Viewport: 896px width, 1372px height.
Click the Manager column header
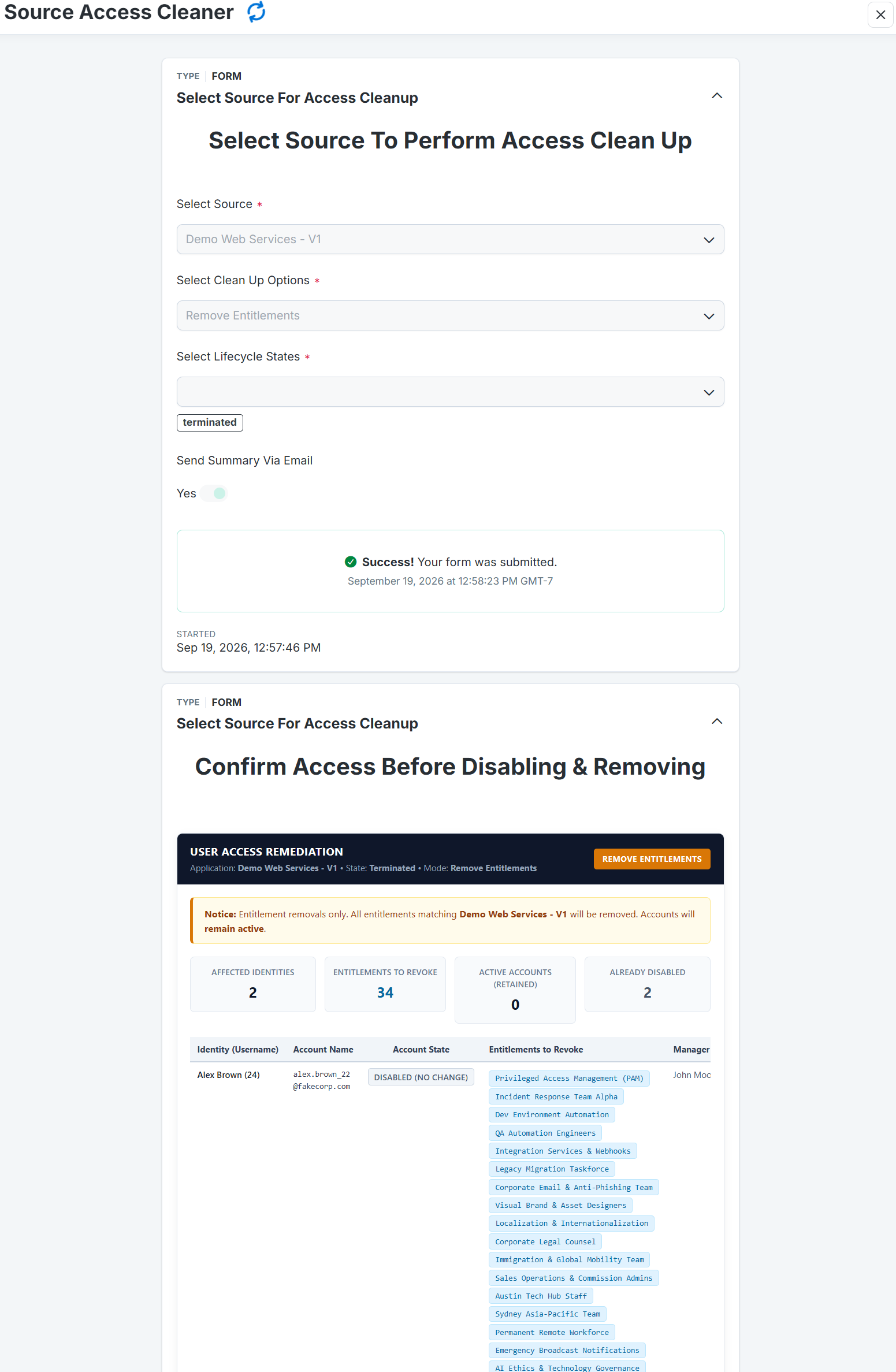[x=691, y=1050]
